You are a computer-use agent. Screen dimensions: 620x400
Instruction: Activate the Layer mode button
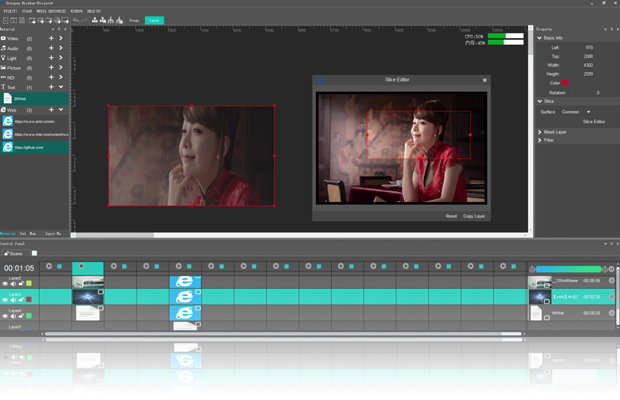155,20
